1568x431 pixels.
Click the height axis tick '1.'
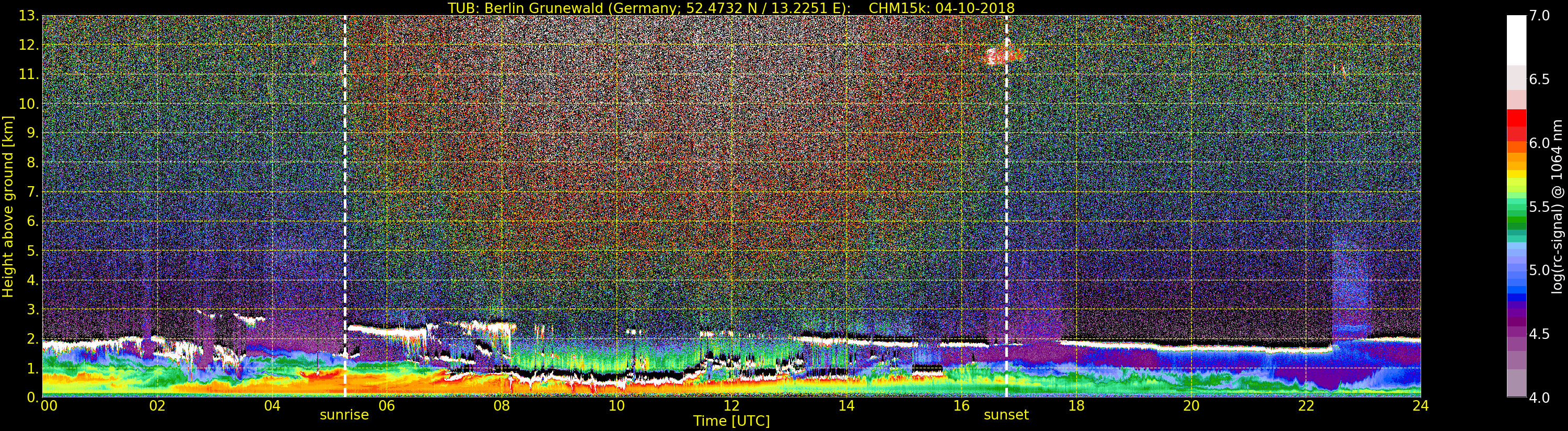(32, 368)
